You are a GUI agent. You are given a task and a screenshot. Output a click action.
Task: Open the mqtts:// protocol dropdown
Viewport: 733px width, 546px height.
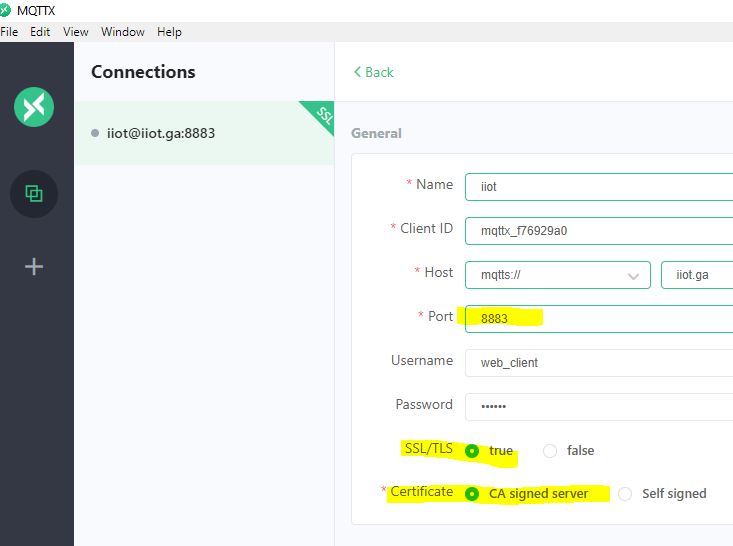click(x=558, y=275)
